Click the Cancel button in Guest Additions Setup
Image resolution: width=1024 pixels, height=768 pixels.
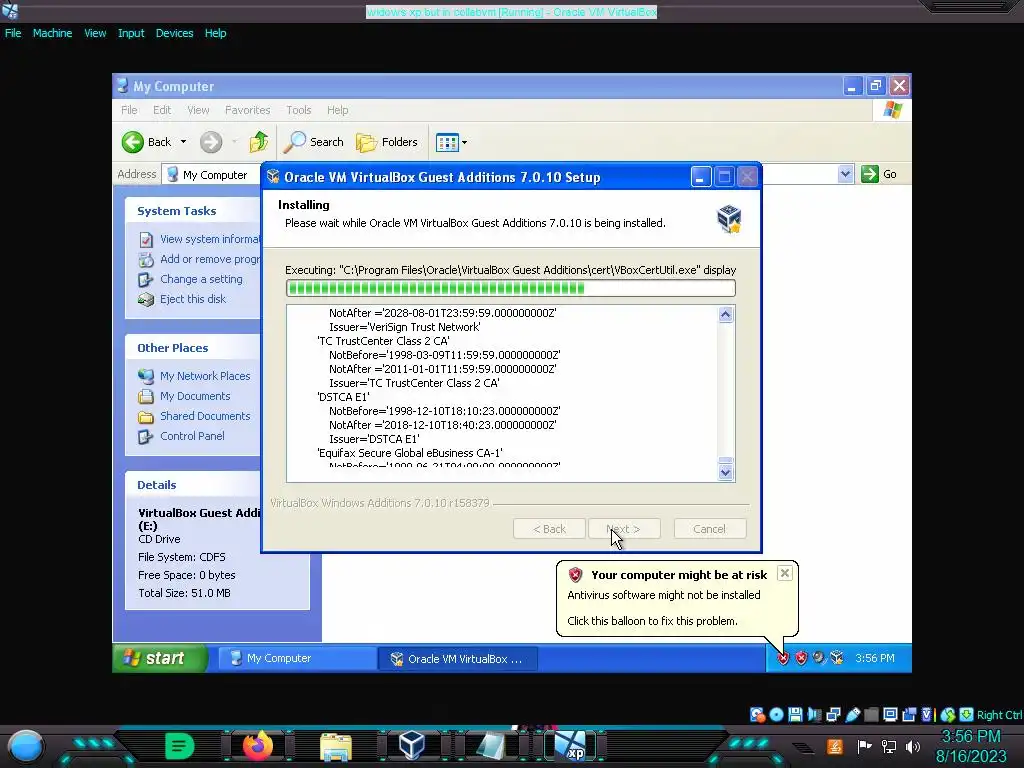tap(709, 529)
